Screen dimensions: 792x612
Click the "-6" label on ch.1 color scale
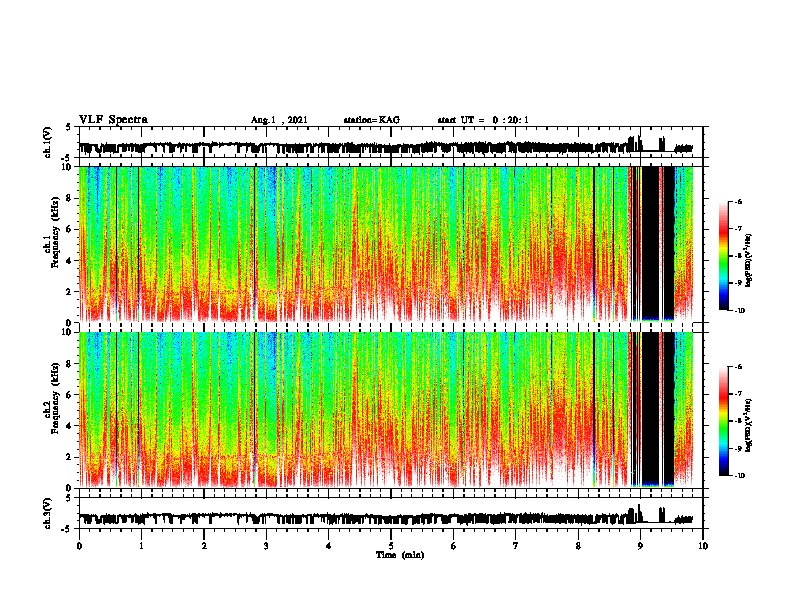(739, 201)
